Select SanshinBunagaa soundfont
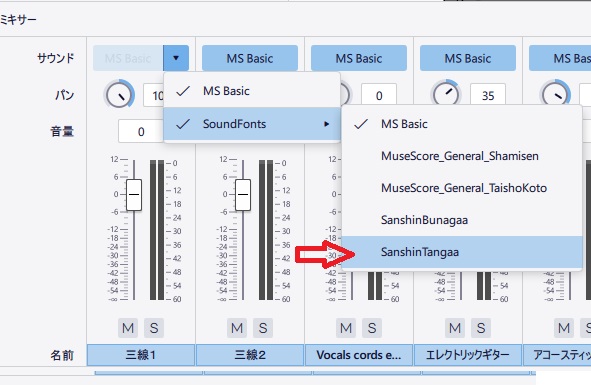Screen dimensions: 591x385 462,220
